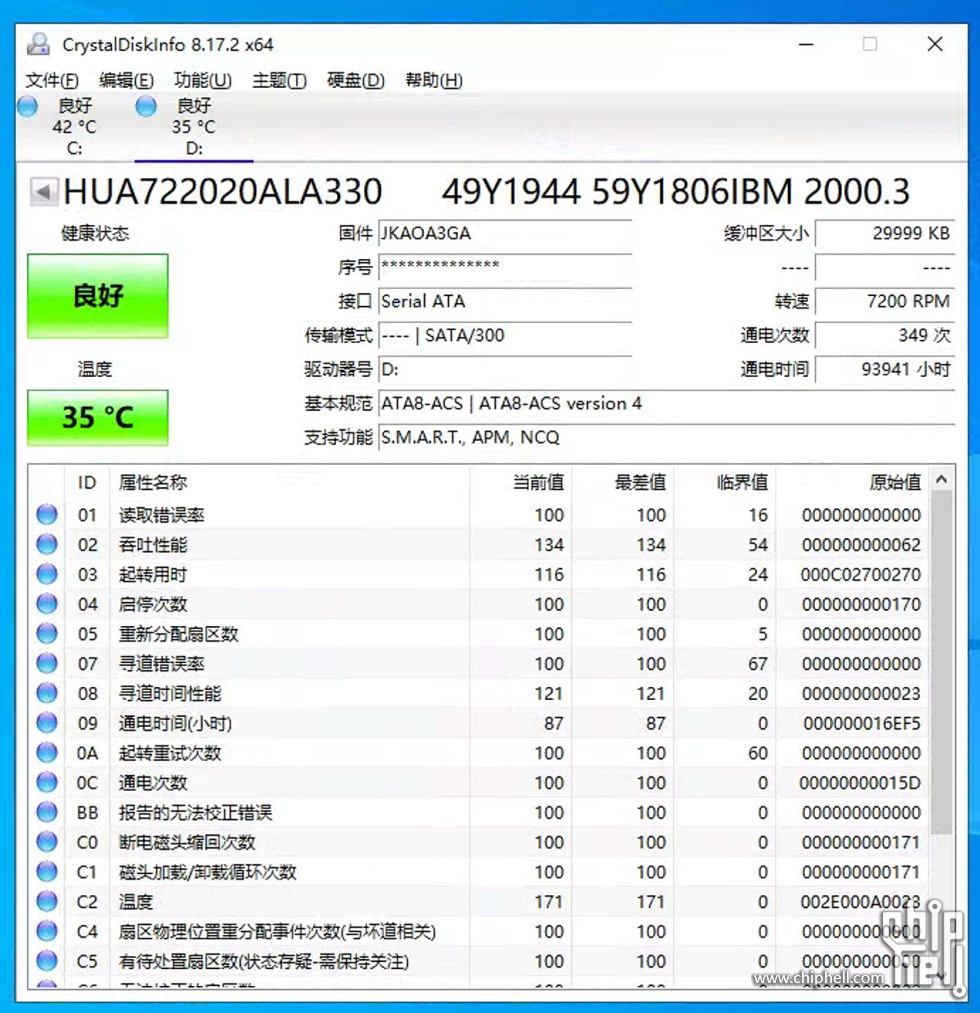Click the 驱动器号 field showing D:

(x=505, y=370)
